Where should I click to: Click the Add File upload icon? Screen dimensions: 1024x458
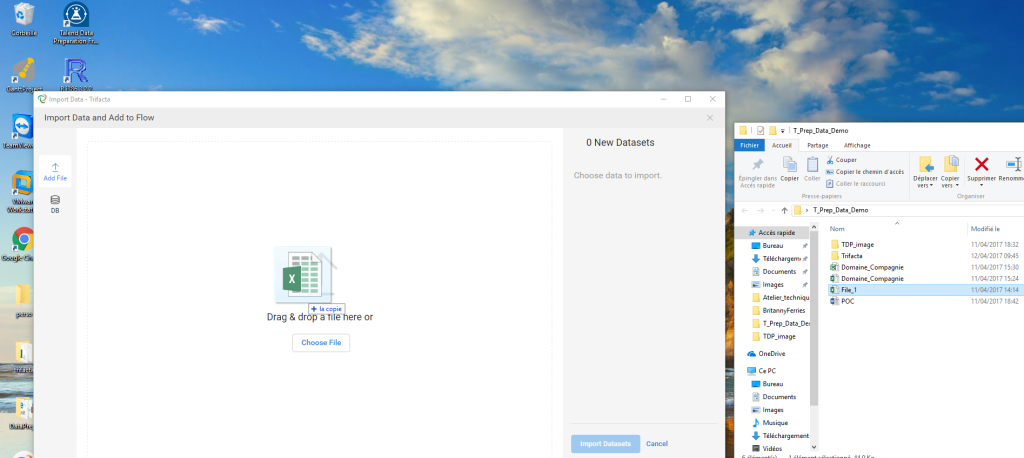click(54, 167)
